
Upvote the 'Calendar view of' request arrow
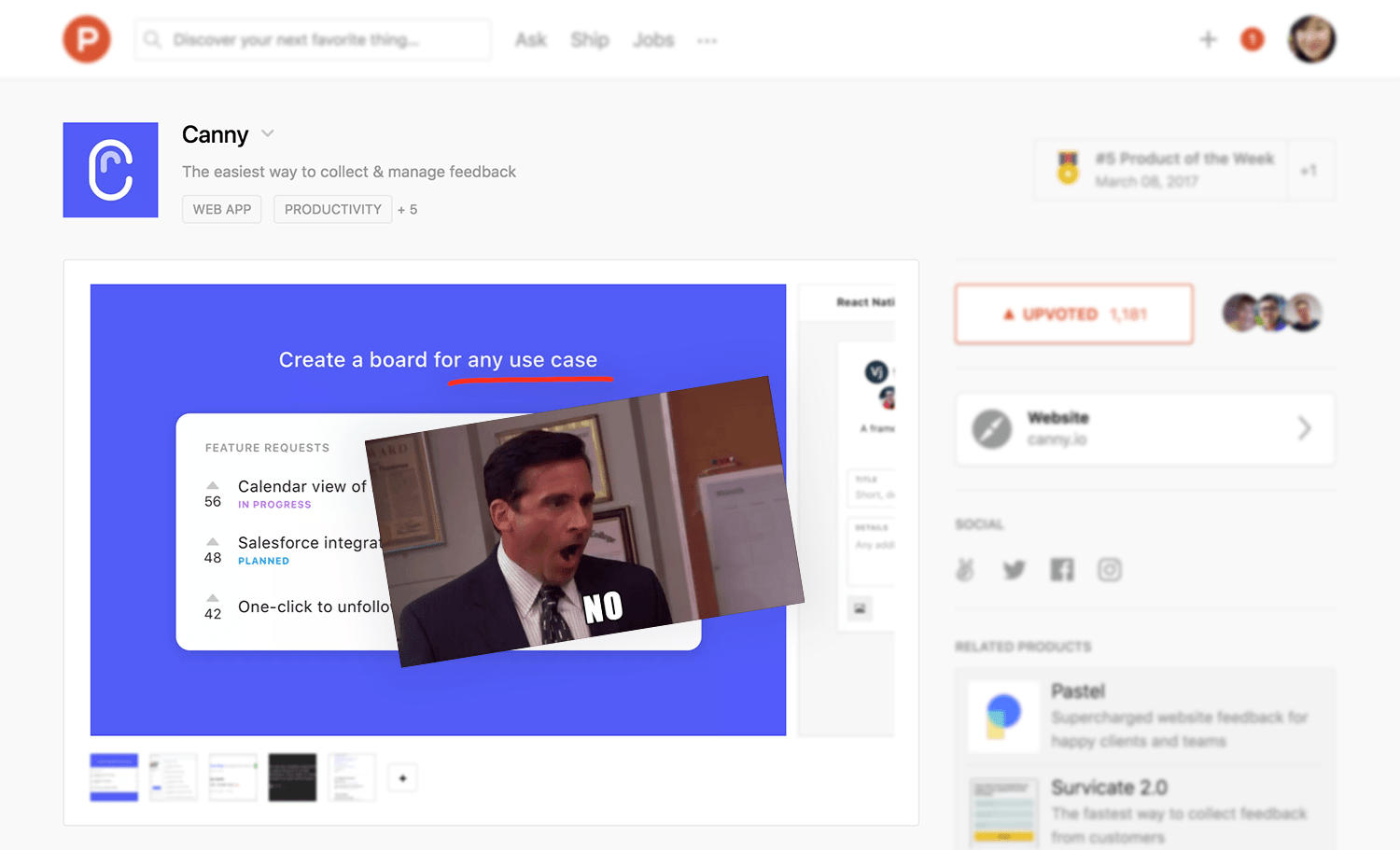(213, 485)
